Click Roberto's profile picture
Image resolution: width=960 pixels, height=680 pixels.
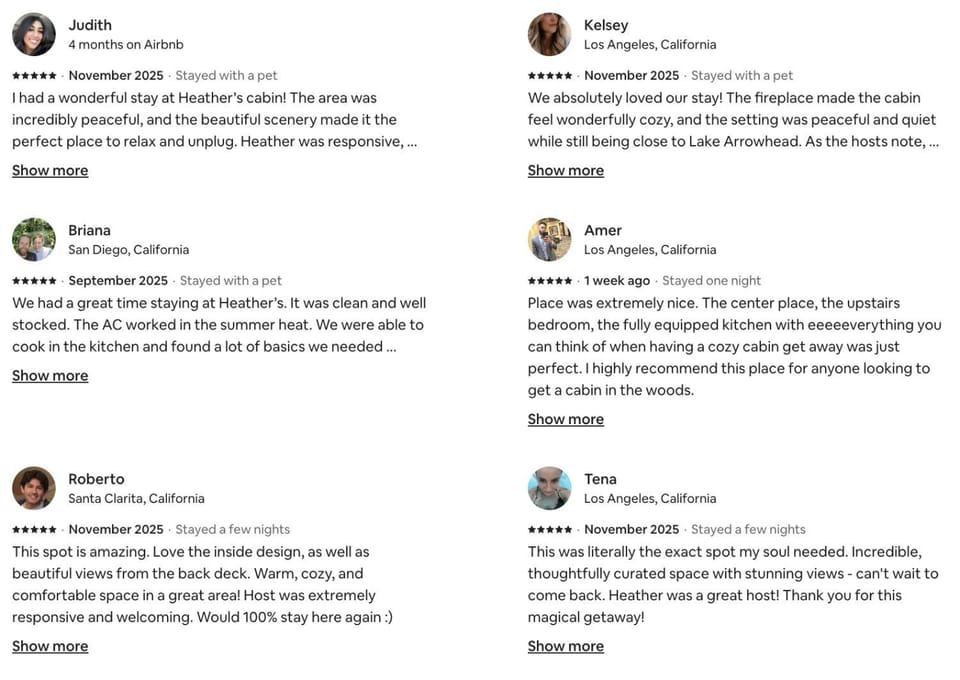pyautogui.click(x=34, y=488)
